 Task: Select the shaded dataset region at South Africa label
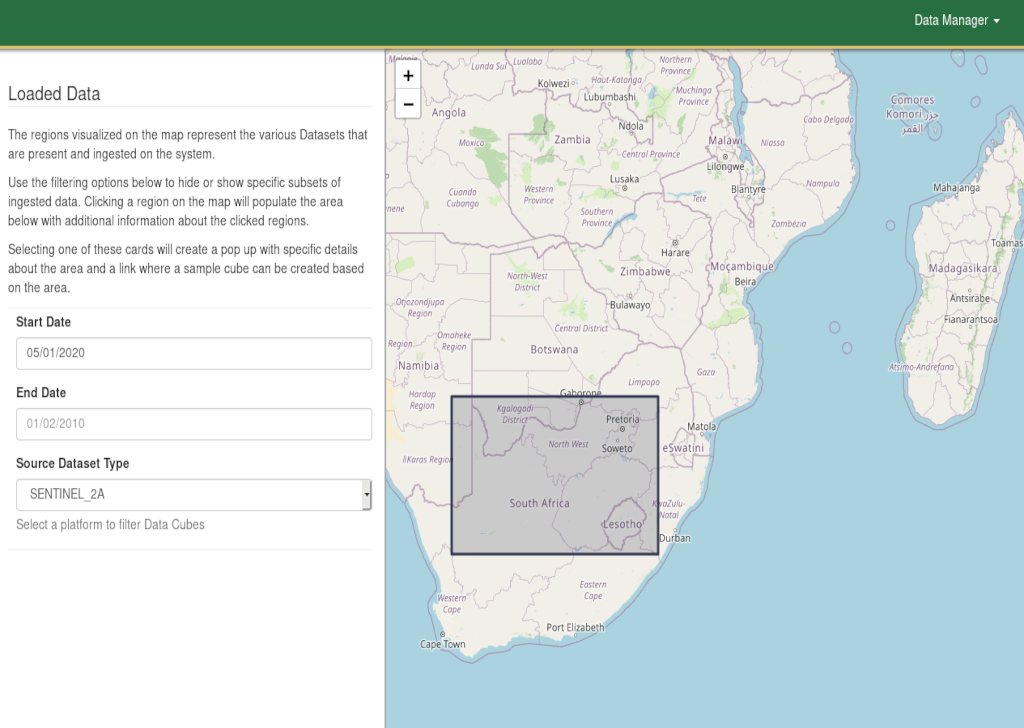click(539, 503)
